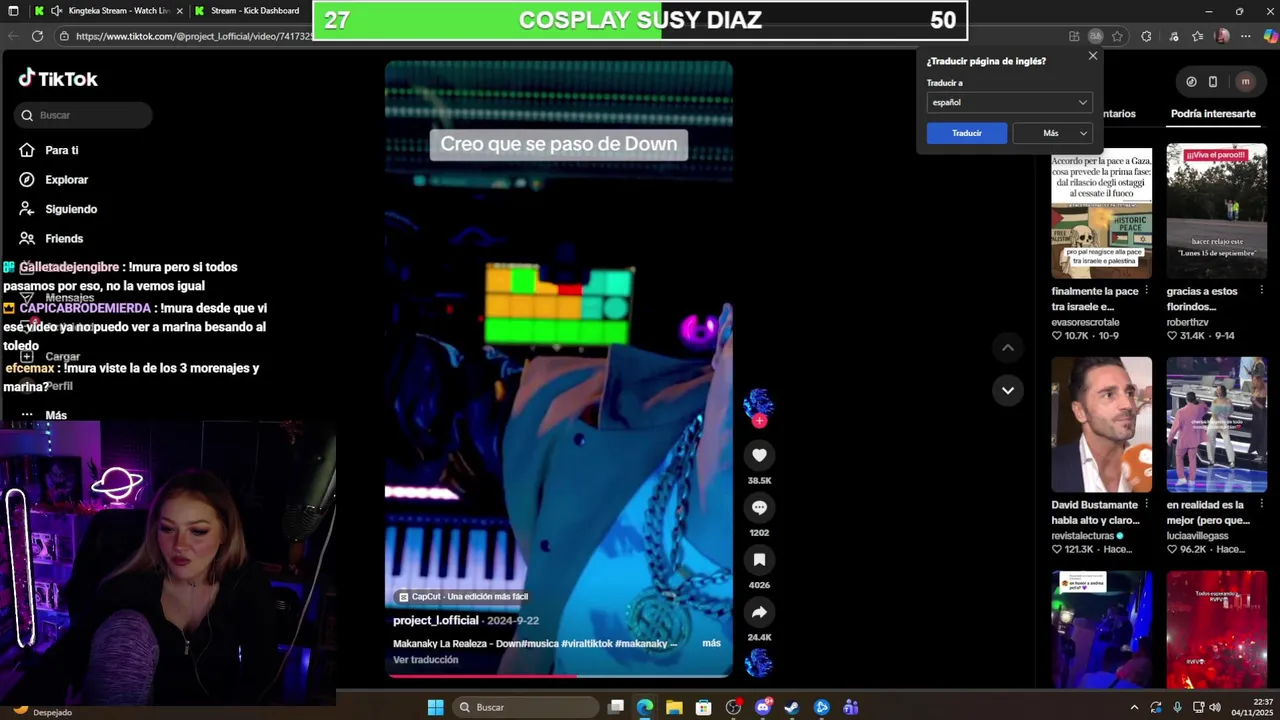1280x720 pixels.
Task: Like the TikTok video with heart icon
Action: [x=759, y=455]
